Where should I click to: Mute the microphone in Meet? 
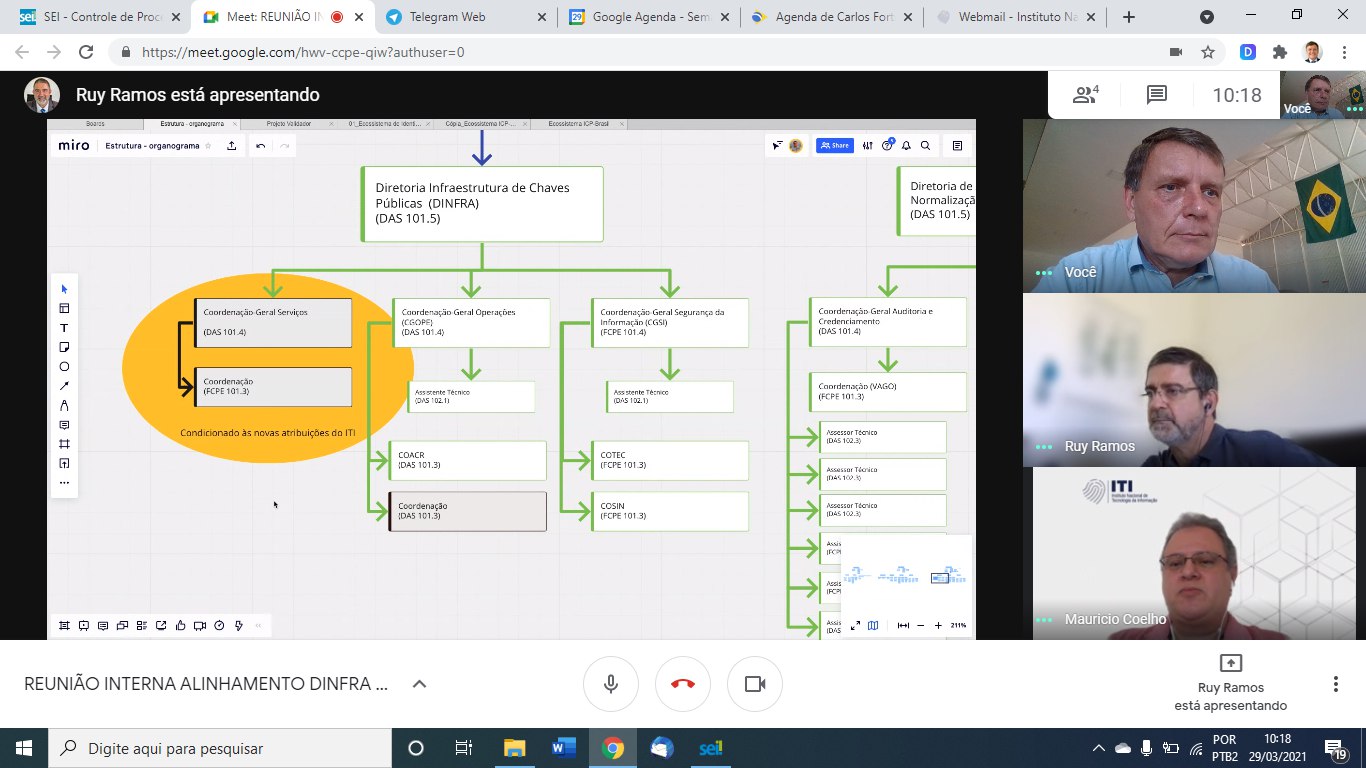pos(610,684)
